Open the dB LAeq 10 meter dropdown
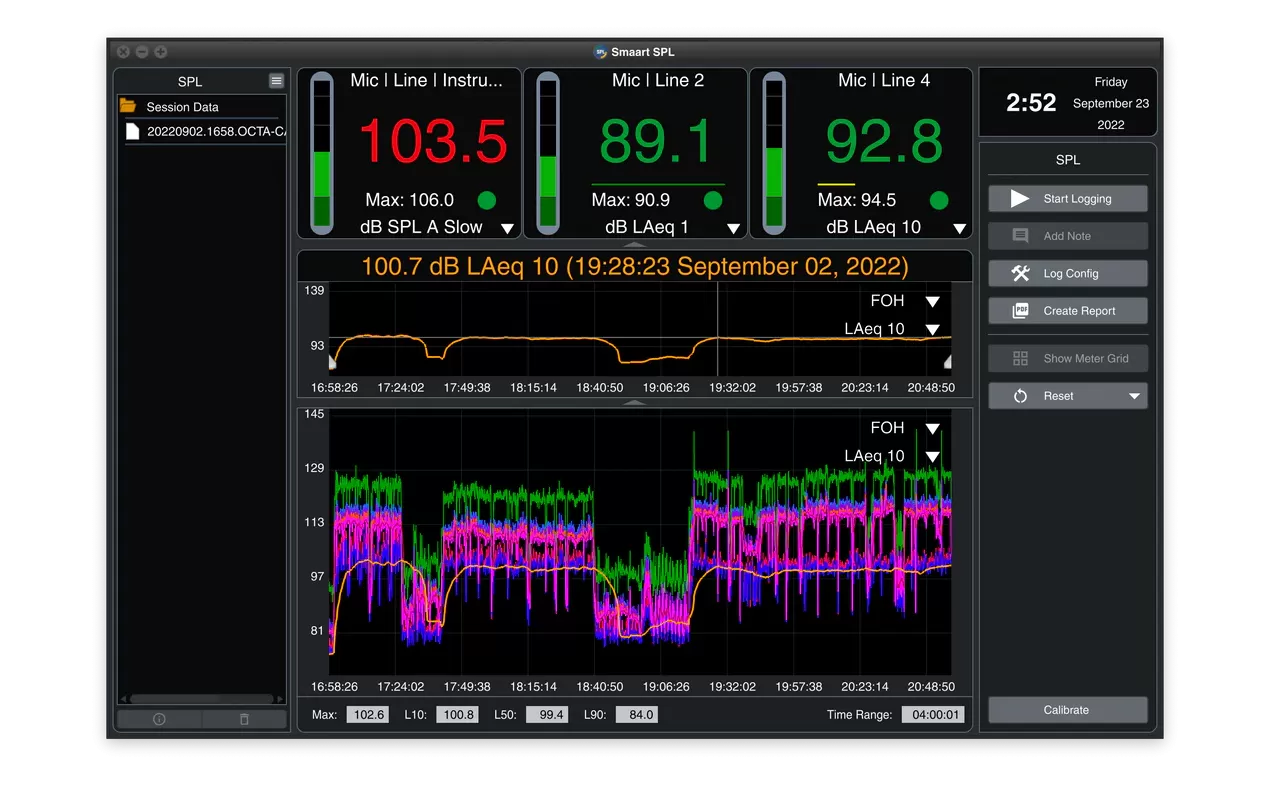Viewport: 1270px width, 785px height. click(959, 228)
